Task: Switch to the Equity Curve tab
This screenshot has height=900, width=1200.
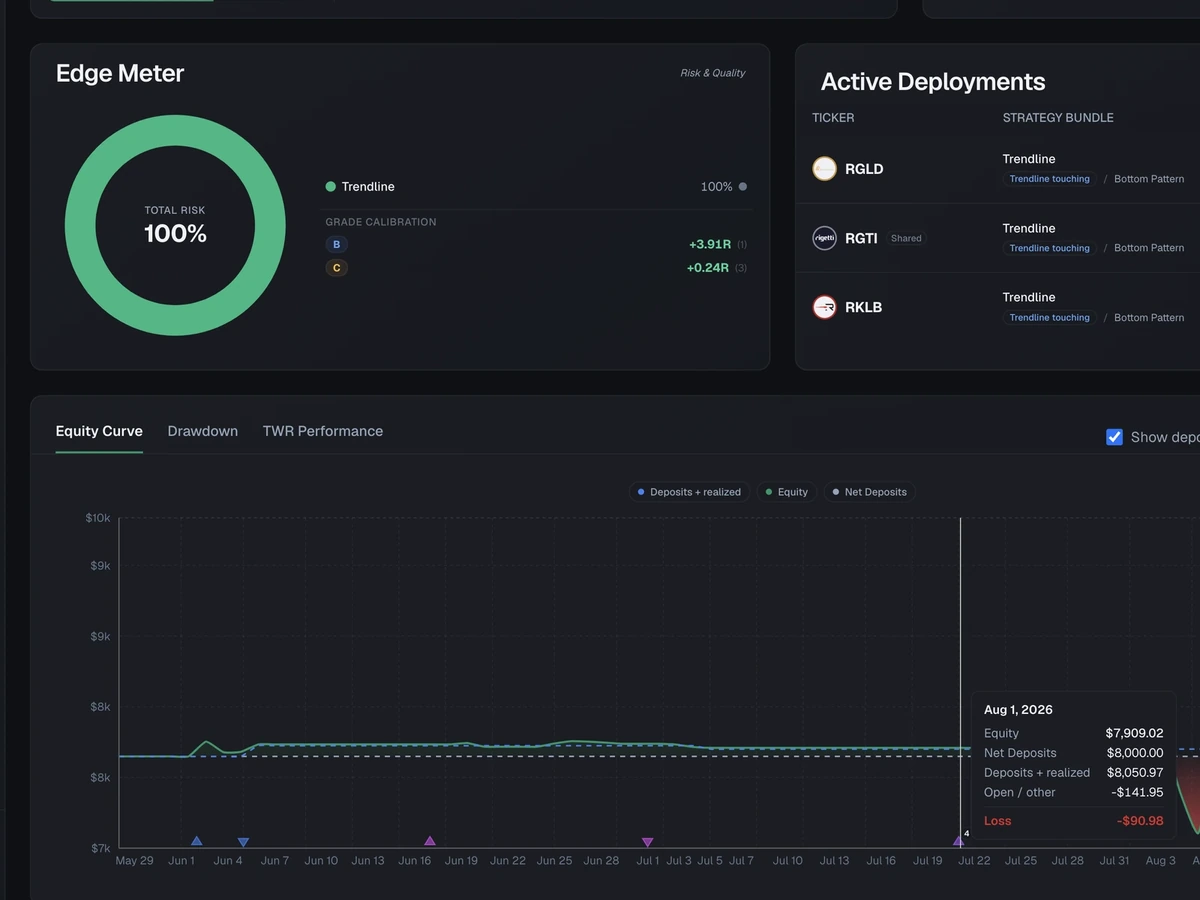Action: pyautogui.click(x=99, y=431)
